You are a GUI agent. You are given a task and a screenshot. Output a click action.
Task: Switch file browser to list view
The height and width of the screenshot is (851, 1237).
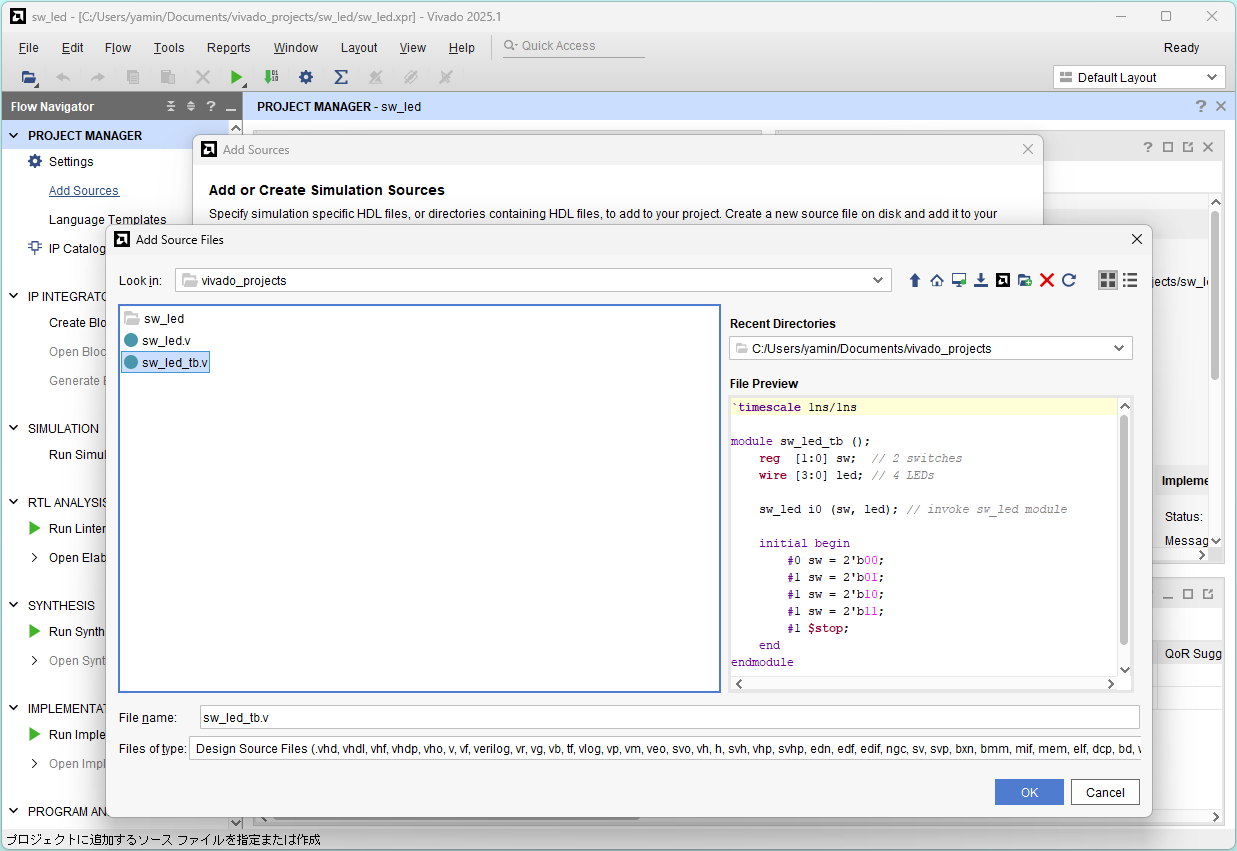(x=1130, y=281)
